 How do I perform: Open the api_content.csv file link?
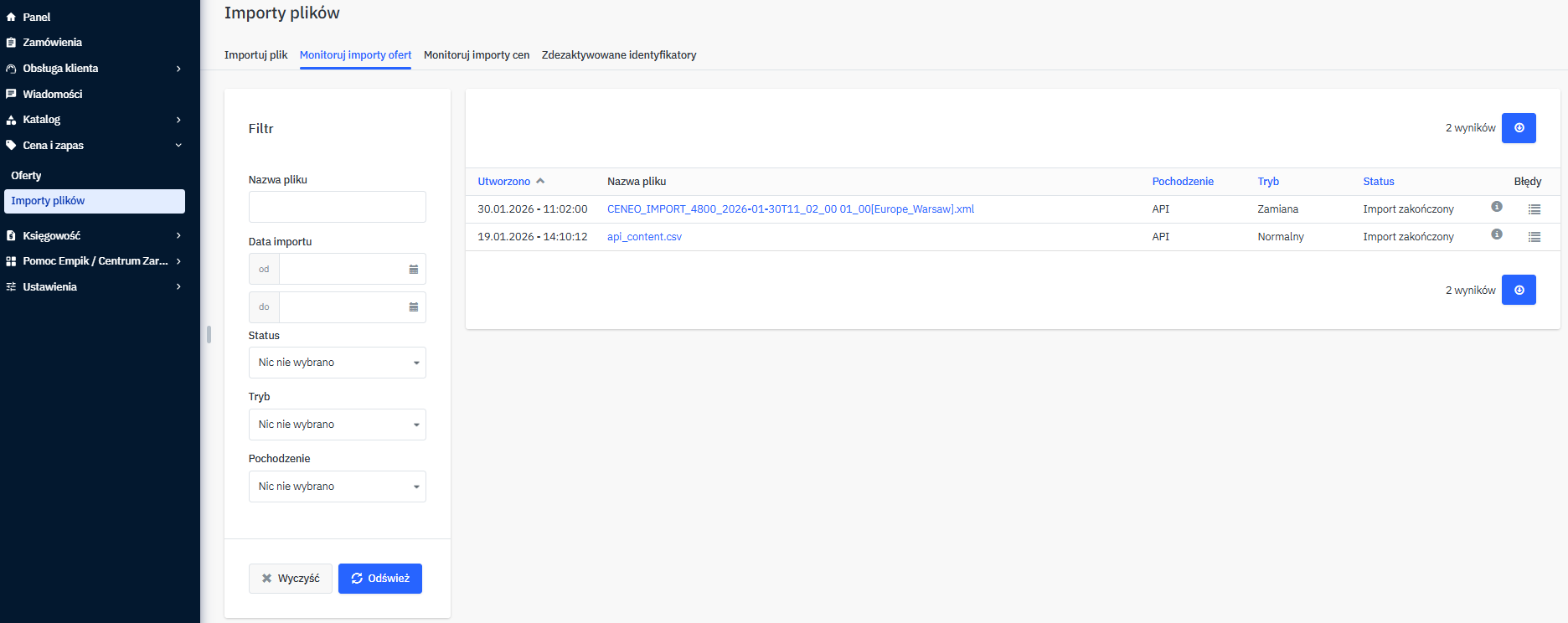[x=644, y=237]
